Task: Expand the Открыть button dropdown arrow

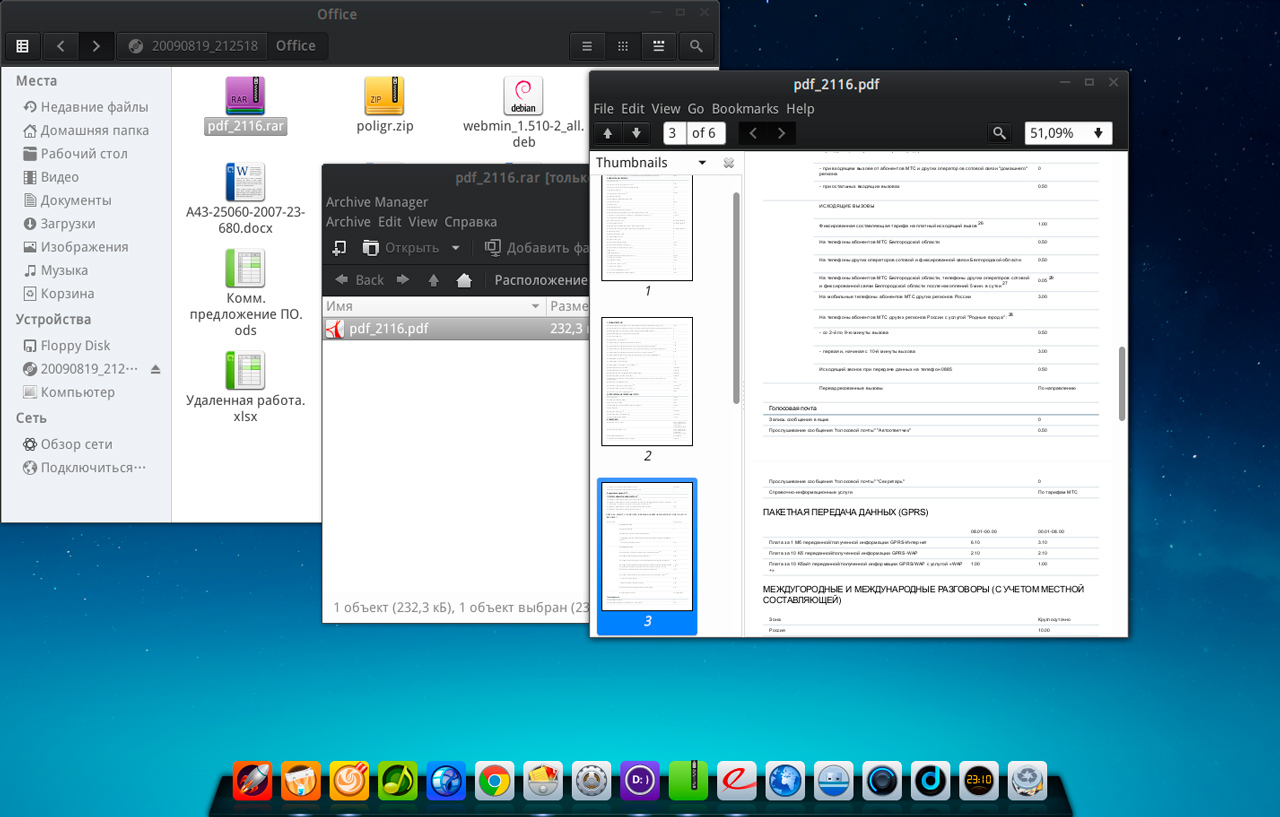Action: (x=456, y=248)
